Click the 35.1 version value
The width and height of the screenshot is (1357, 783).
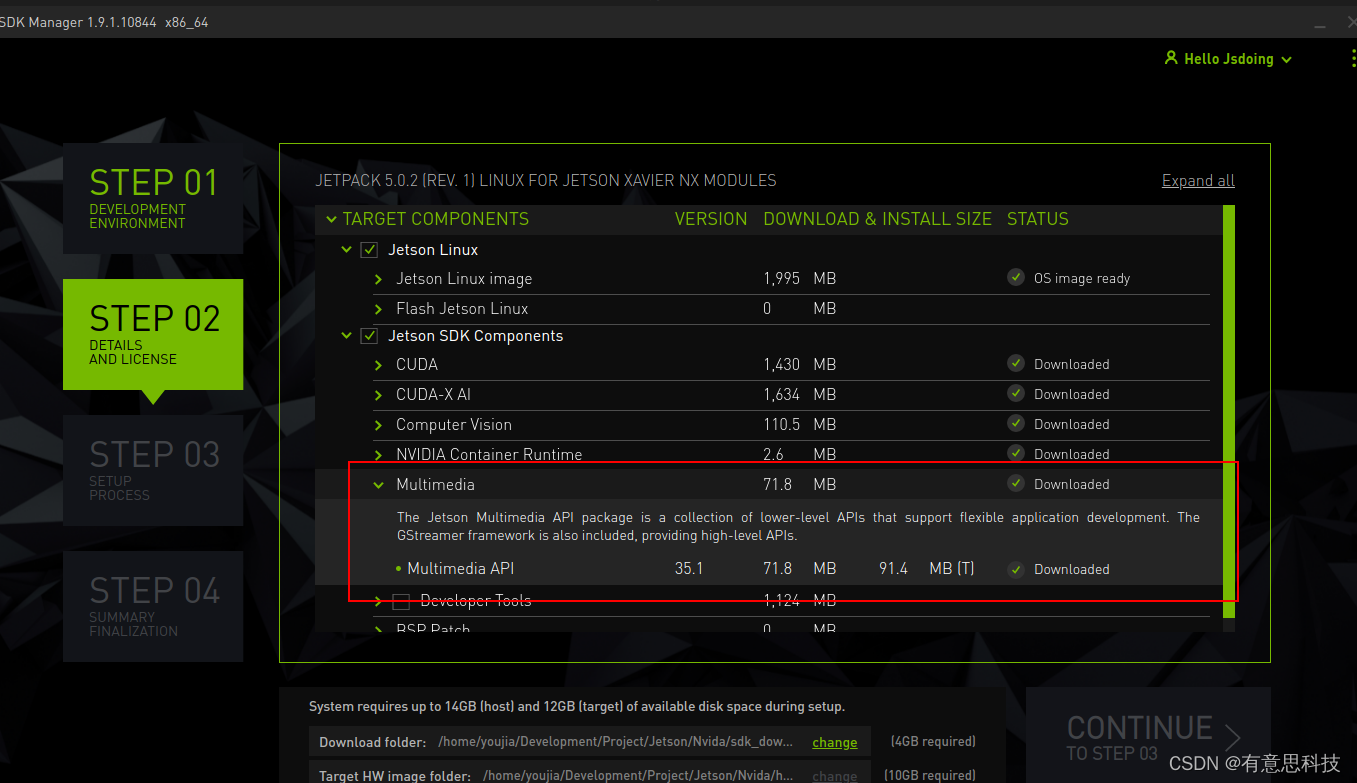689,569
